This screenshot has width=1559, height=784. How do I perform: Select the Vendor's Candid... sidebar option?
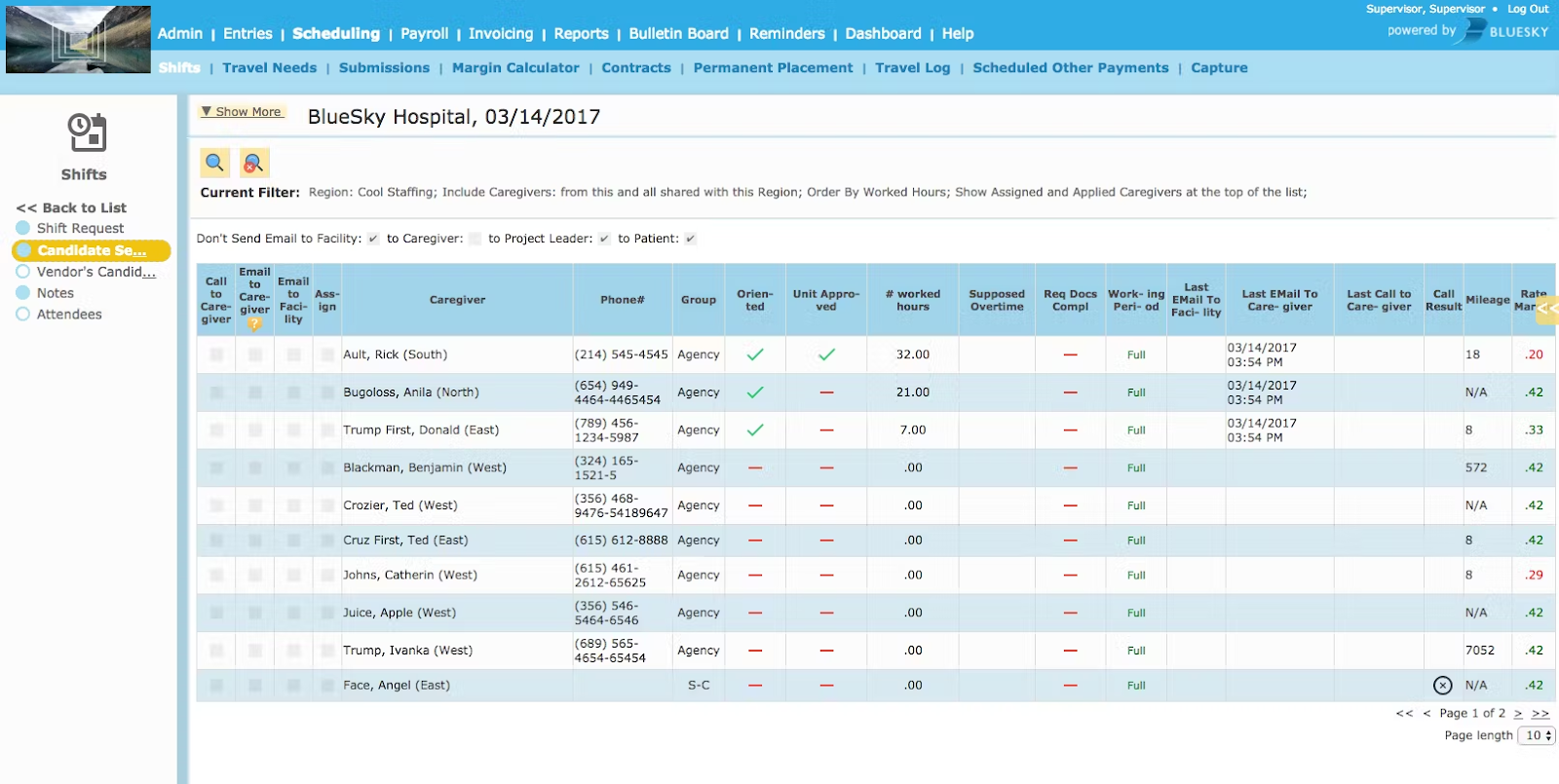pyautogui.click(x=86, y=272)
